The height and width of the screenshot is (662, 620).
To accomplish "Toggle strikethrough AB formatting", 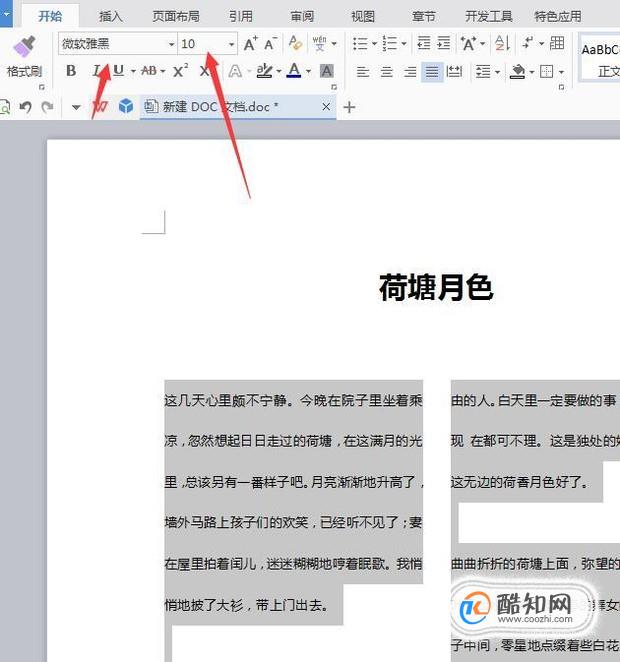I will 149,71.
